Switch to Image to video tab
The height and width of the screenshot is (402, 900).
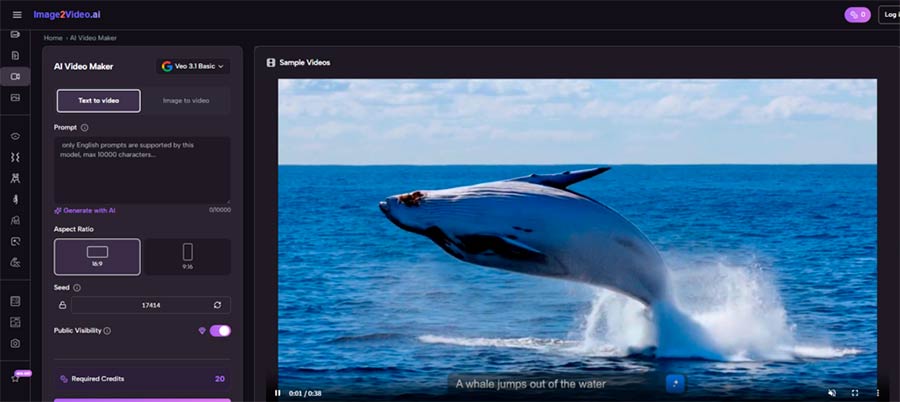(x=186, y=101)
